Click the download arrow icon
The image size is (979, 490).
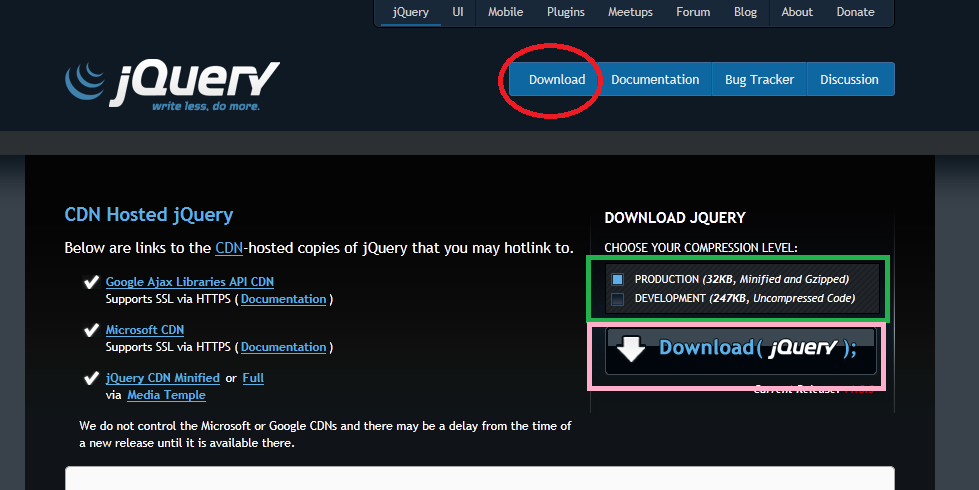tap(631, 348)
